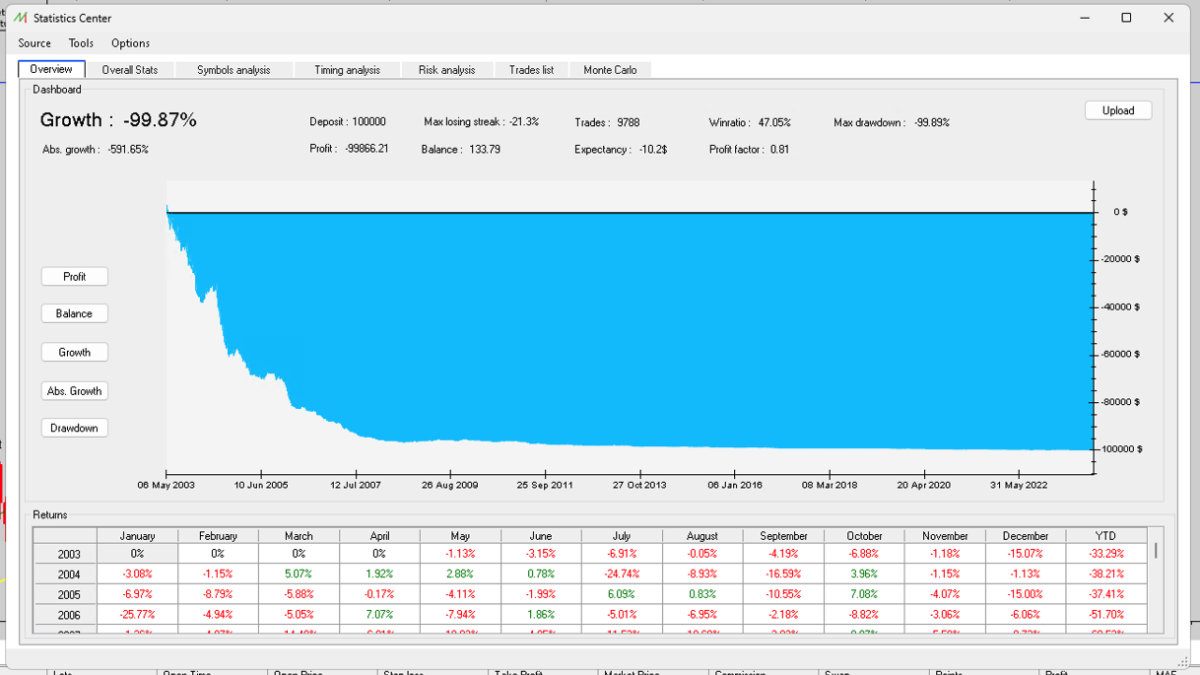Show the Trades list tab

531,70
